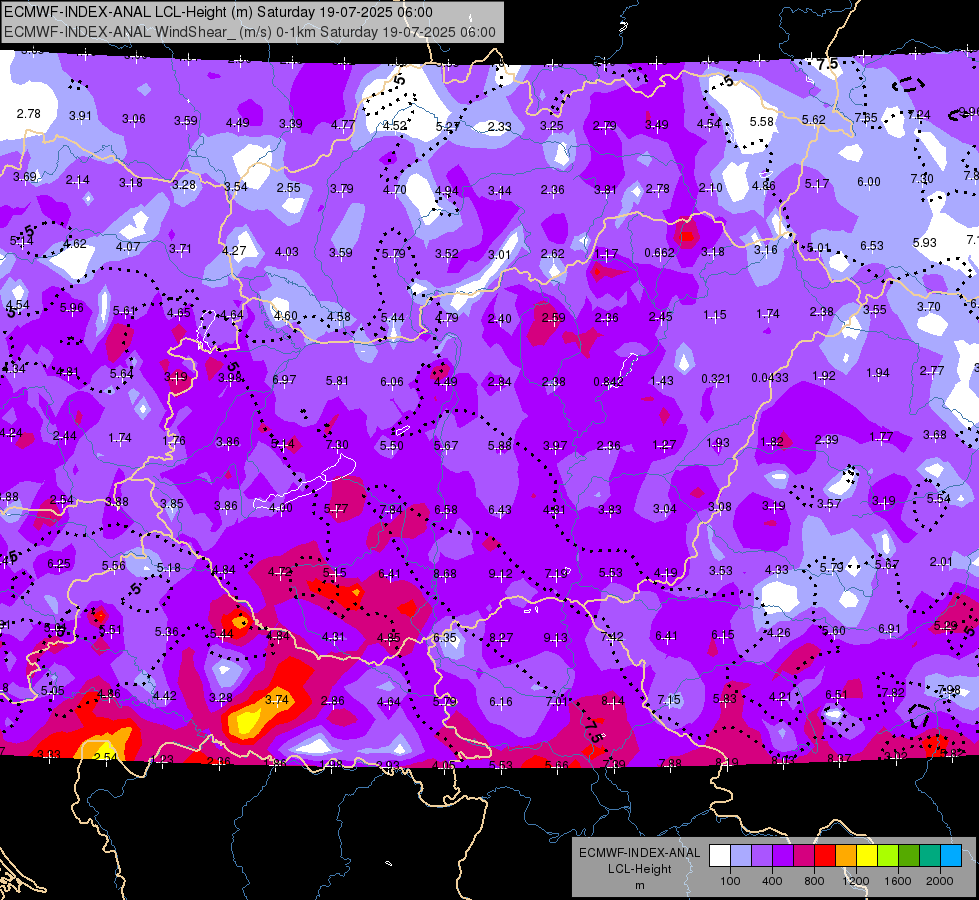979x900 pixels.
Task: Click the wind shear value '4.72'
Action: (280, 571)
